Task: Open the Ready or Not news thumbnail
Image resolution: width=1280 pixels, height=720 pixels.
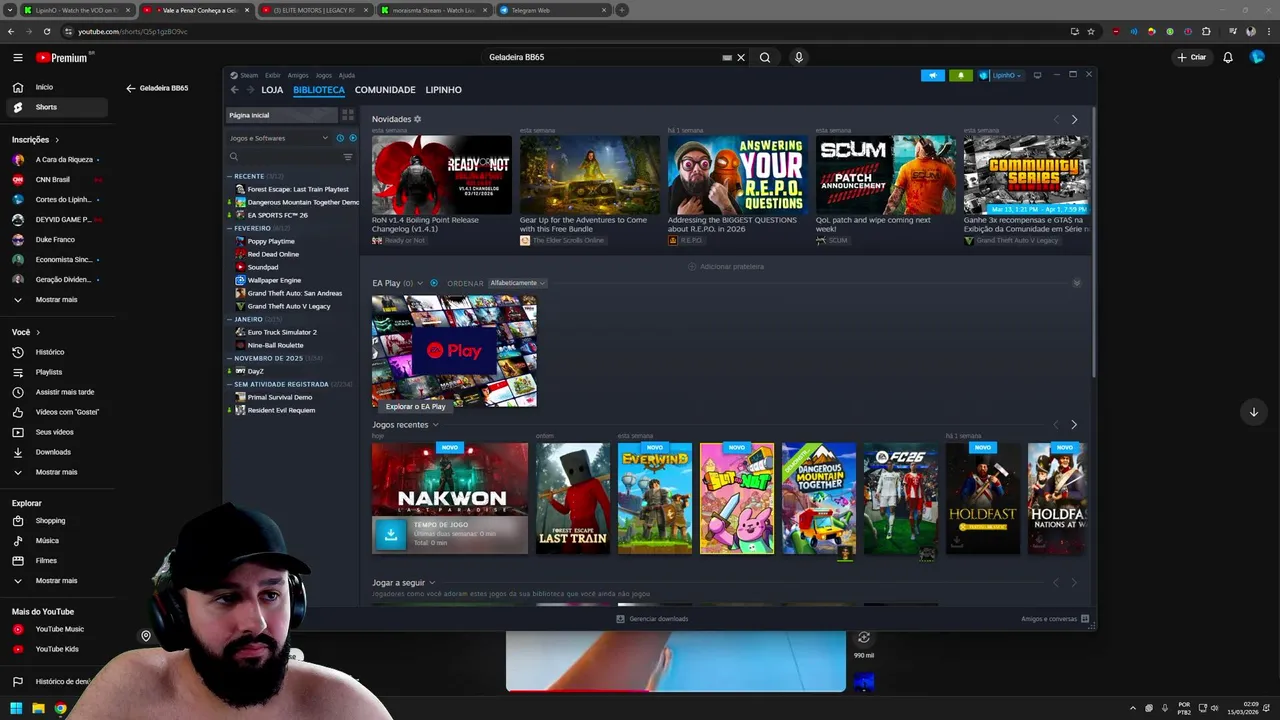Action: pos(442,175)
